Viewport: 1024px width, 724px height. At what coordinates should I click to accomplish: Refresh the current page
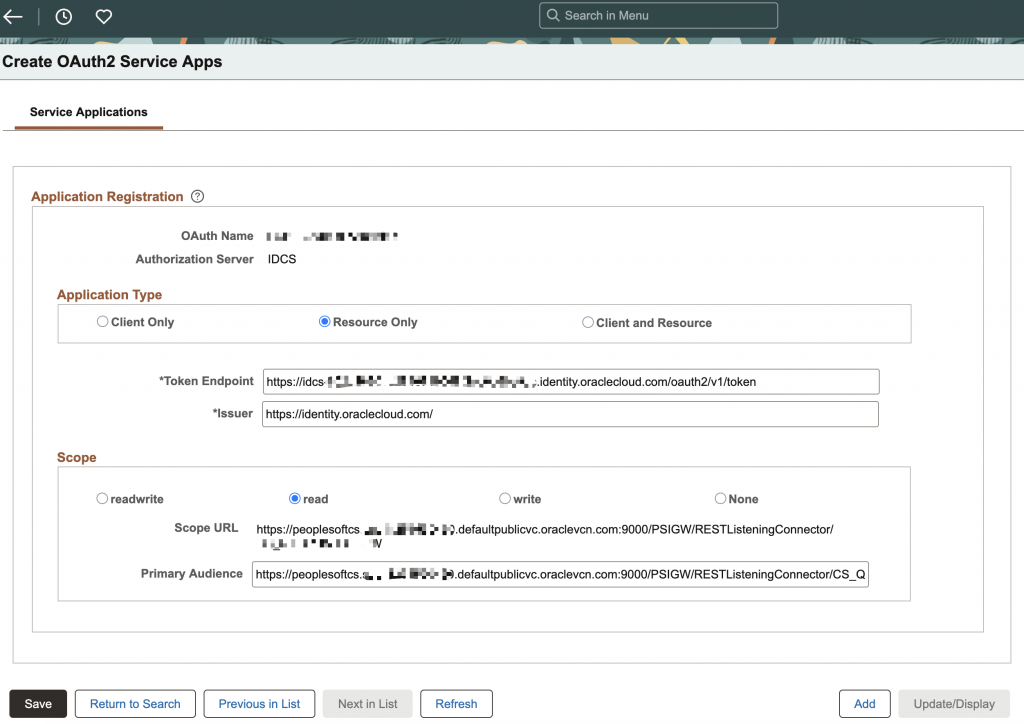456,703
